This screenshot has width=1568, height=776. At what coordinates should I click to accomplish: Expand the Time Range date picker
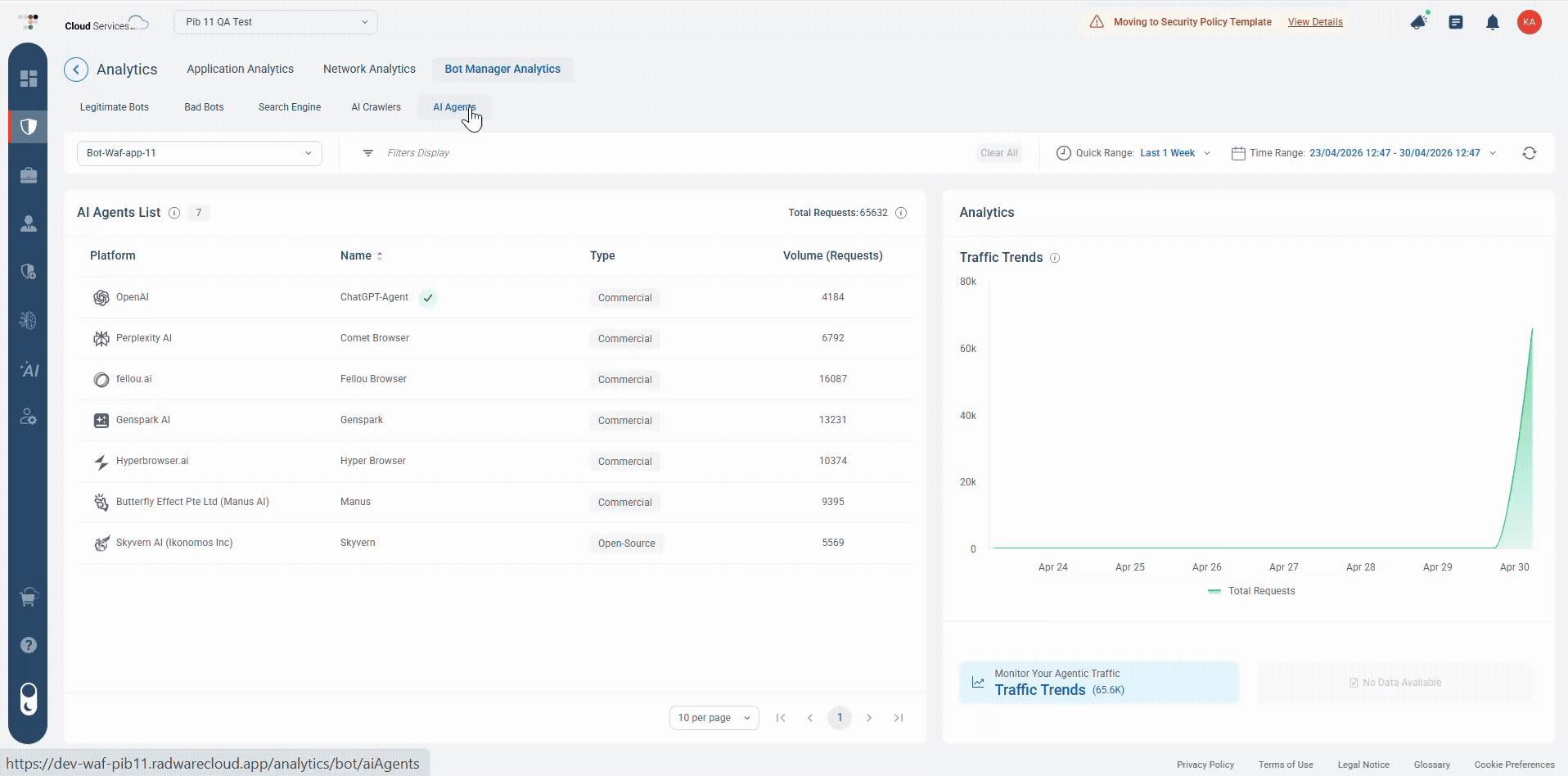pyautogui.click(x=1403, y=153)
